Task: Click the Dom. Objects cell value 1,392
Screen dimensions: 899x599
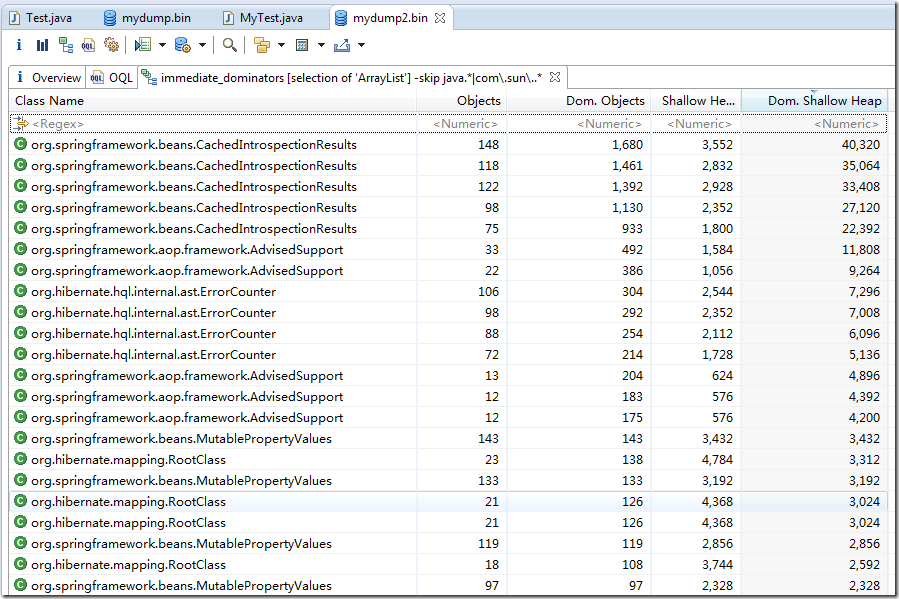Action: coord(627,186)
